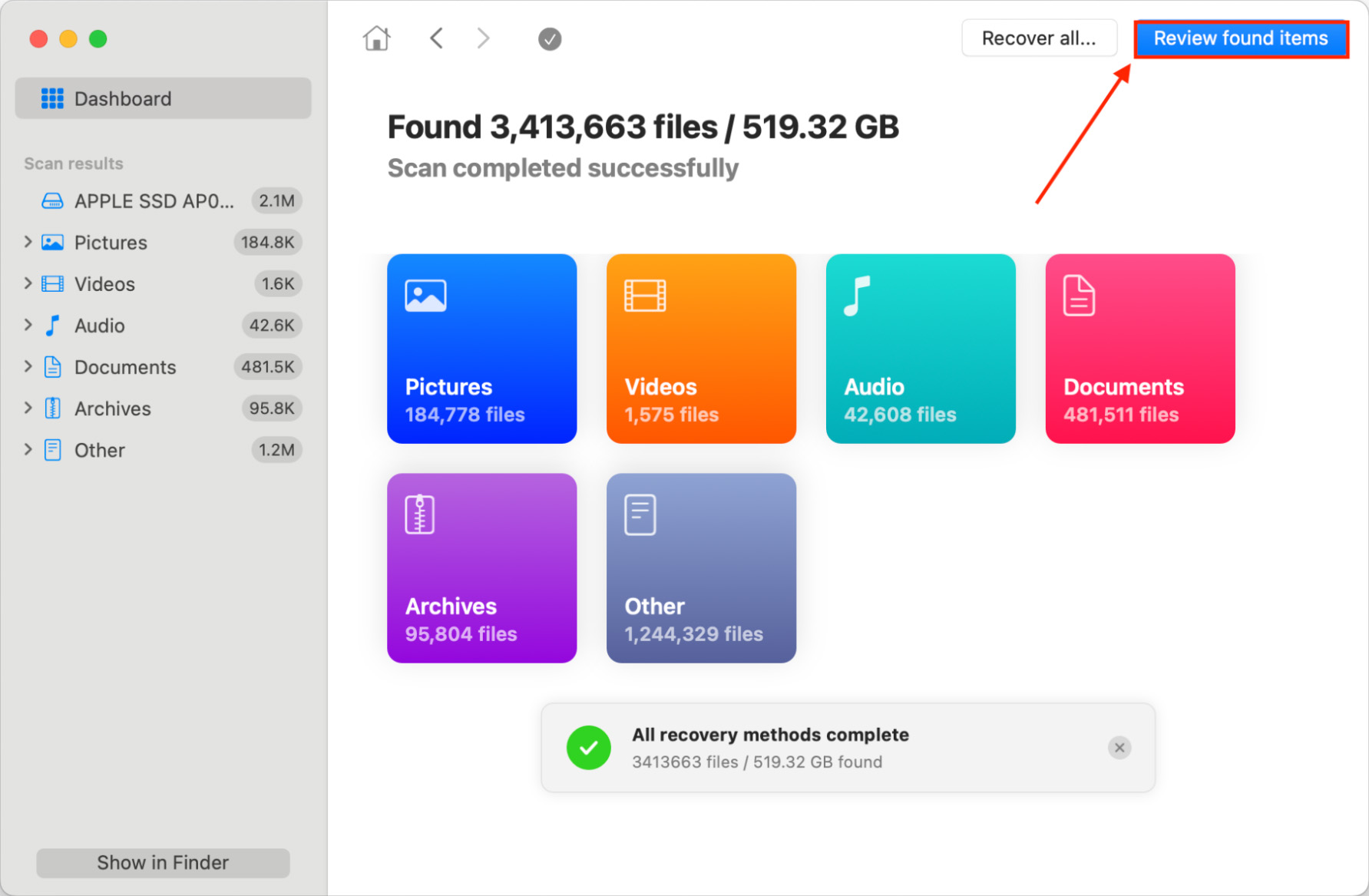Click Review found items button
Viewport: 1369px width, 896px height.
[1240, 38]
